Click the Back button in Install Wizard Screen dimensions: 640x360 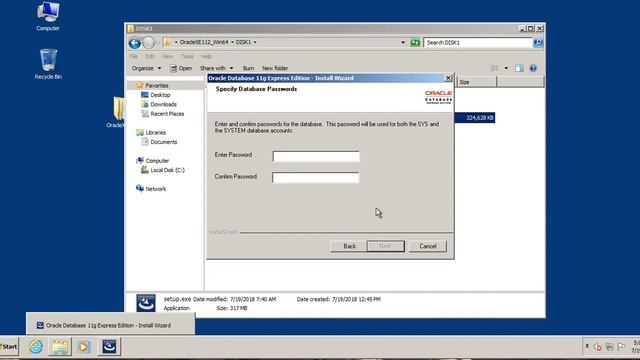click(x=349, y=246)
